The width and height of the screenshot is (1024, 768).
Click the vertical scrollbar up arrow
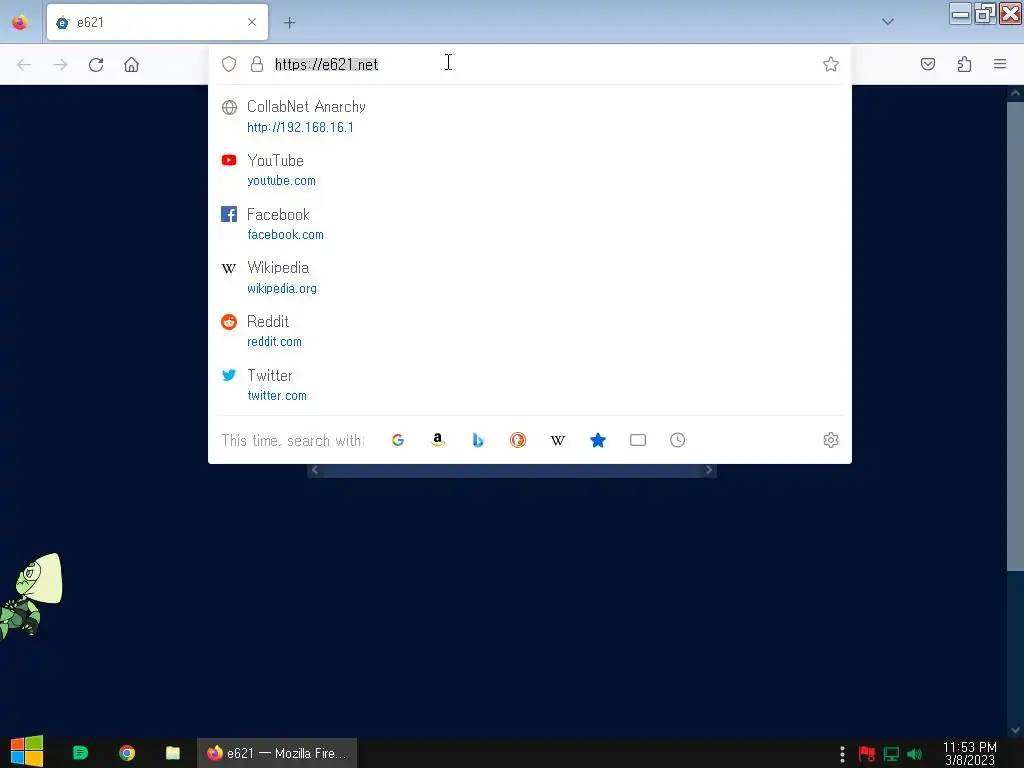[1015, 93]
